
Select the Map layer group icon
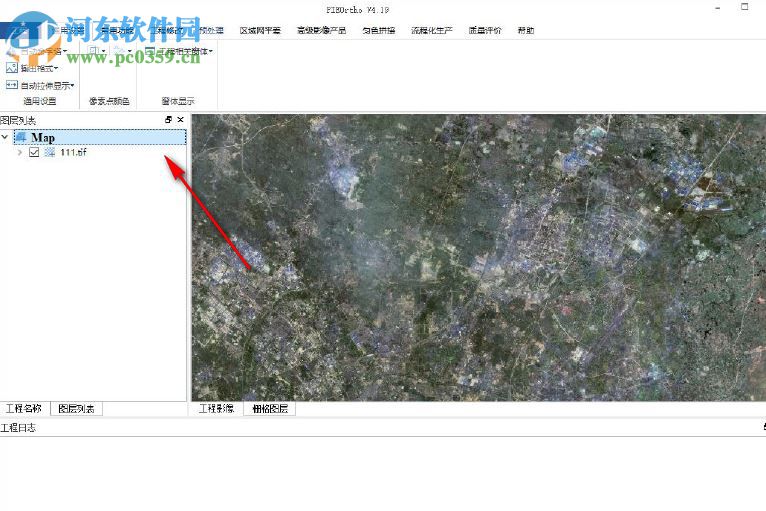(x=21, y=137)
